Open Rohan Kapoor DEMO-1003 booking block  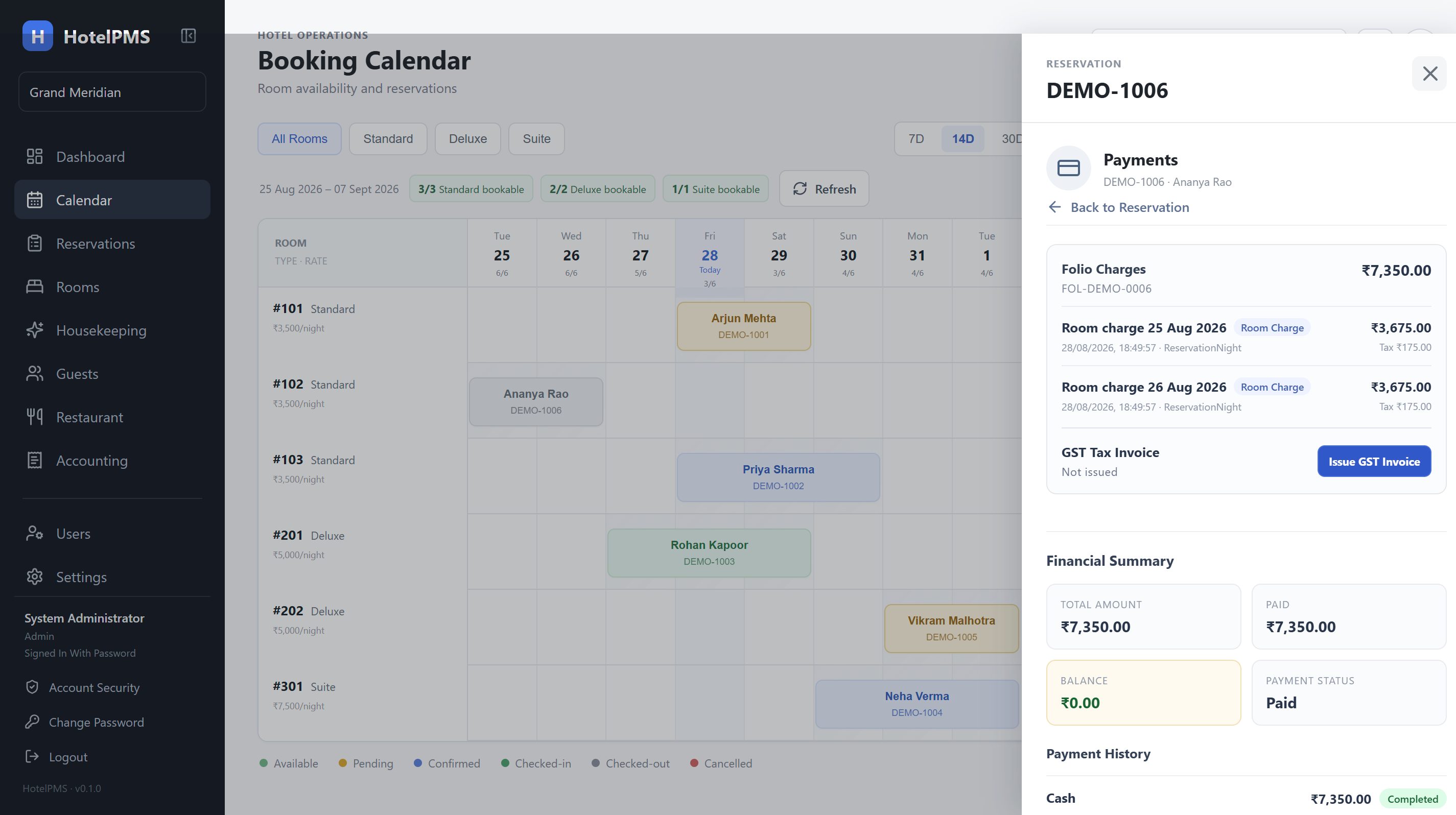coord(709,553)
